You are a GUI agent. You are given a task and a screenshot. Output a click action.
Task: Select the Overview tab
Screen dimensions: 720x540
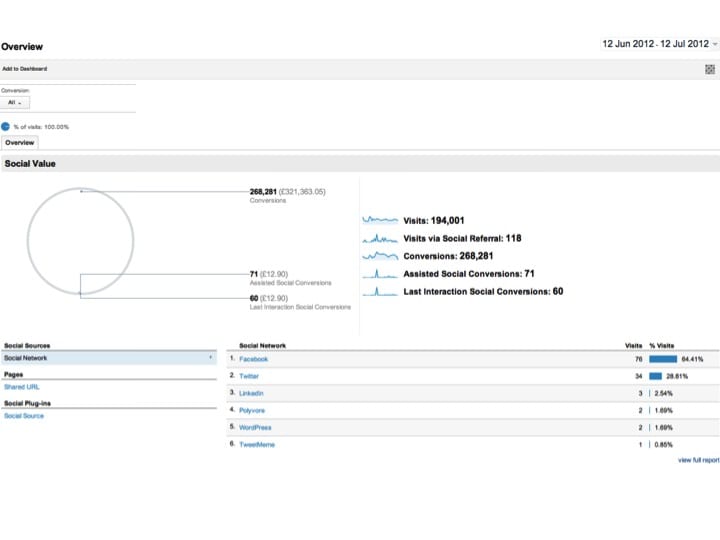coord(20,143)
